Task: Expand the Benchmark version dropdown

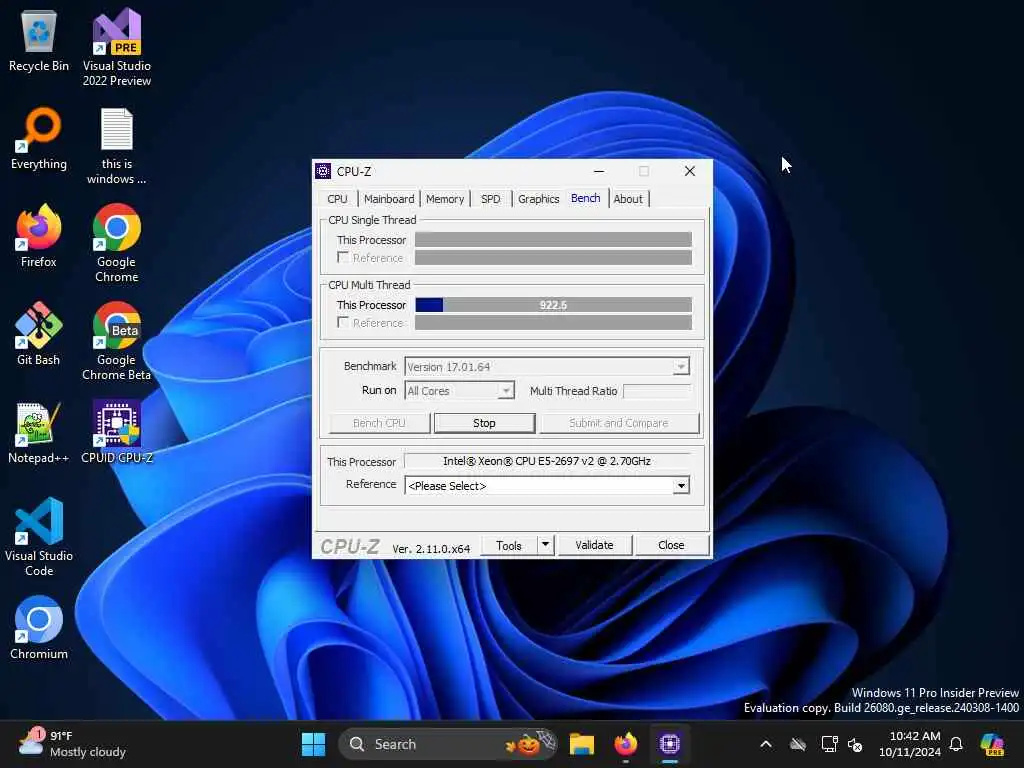Action: pos(680,366)
